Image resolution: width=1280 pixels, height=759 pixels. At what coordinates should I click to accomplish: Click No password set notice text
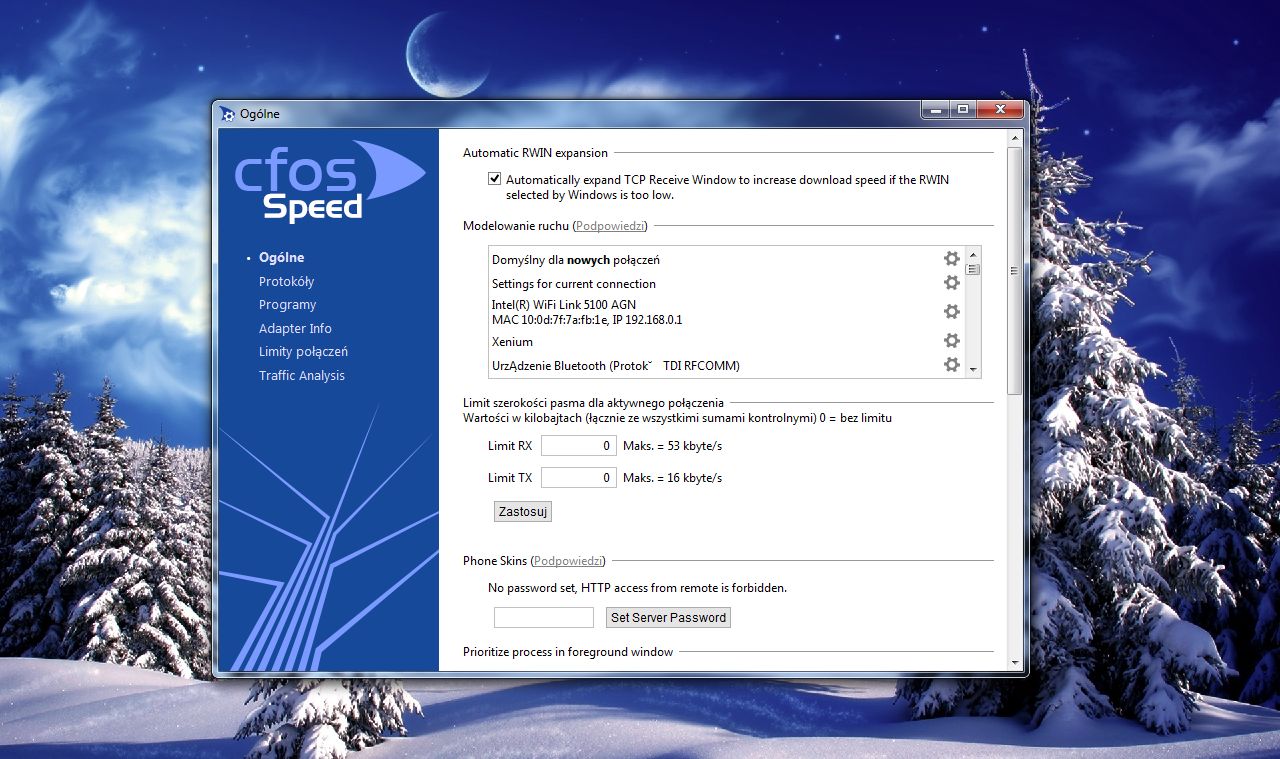pyautogui.click(x=637, y=587)
